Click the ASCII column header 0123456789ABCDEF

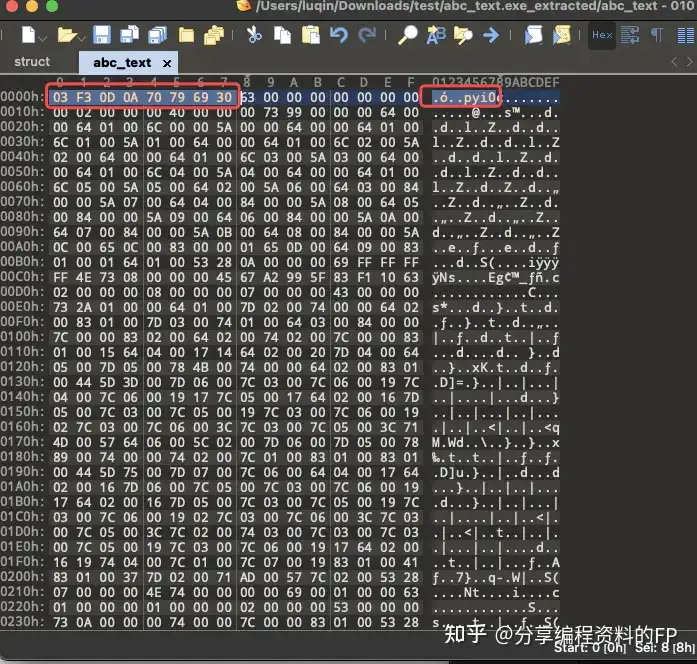pos(496,82)
